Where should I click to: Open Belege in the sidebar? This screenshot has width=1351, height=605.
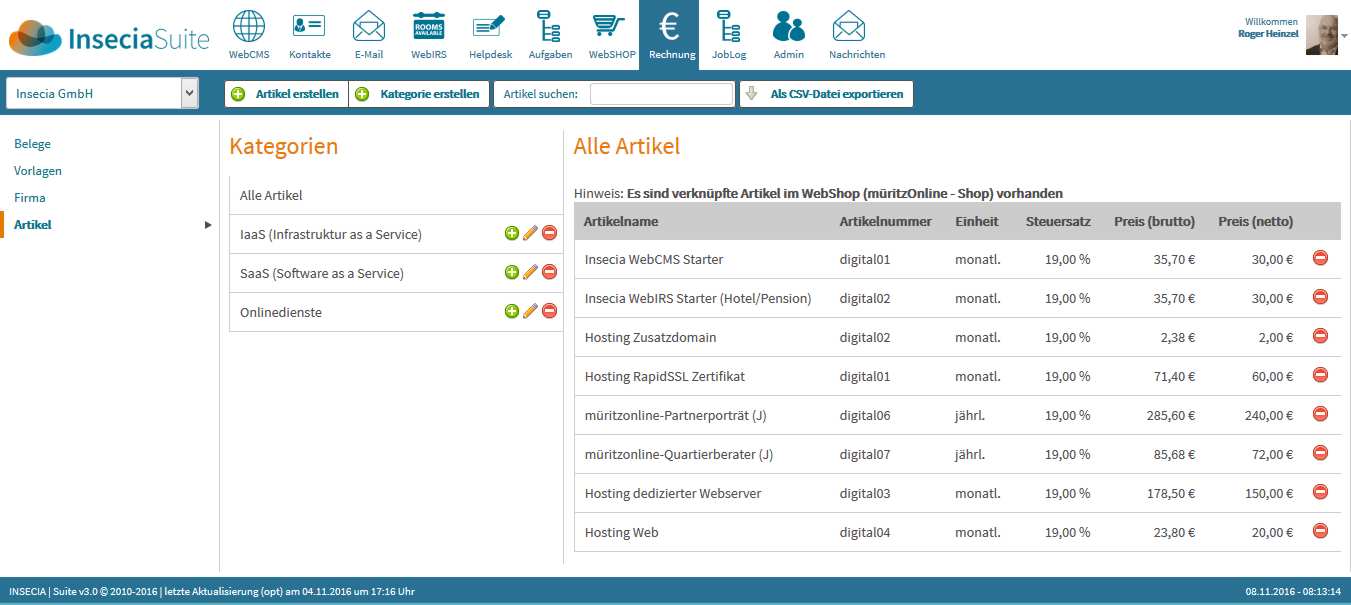[x=32, y=144]
